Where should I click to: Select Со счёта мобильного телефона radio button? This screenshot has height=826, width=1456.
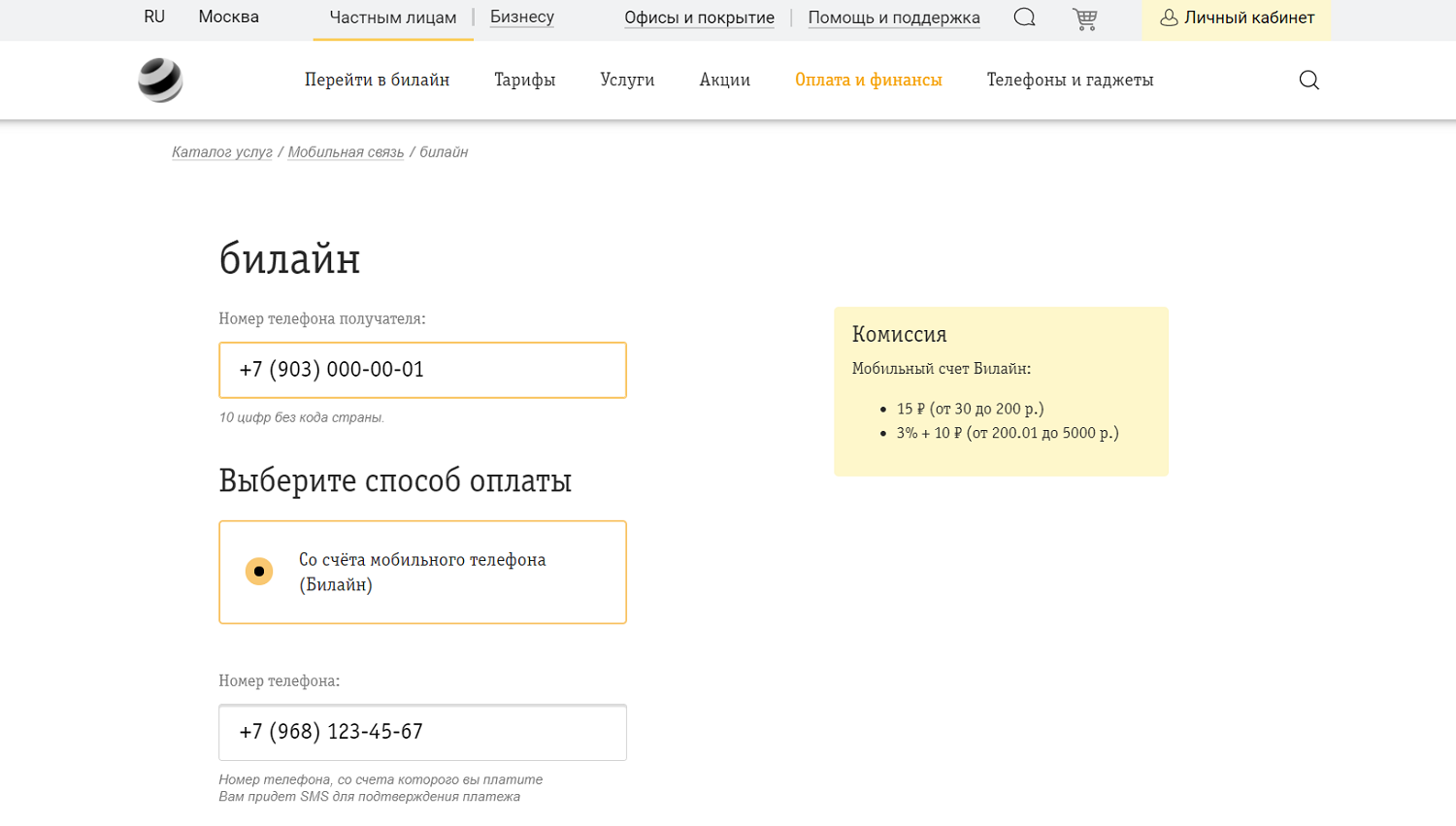click(258, 572)
